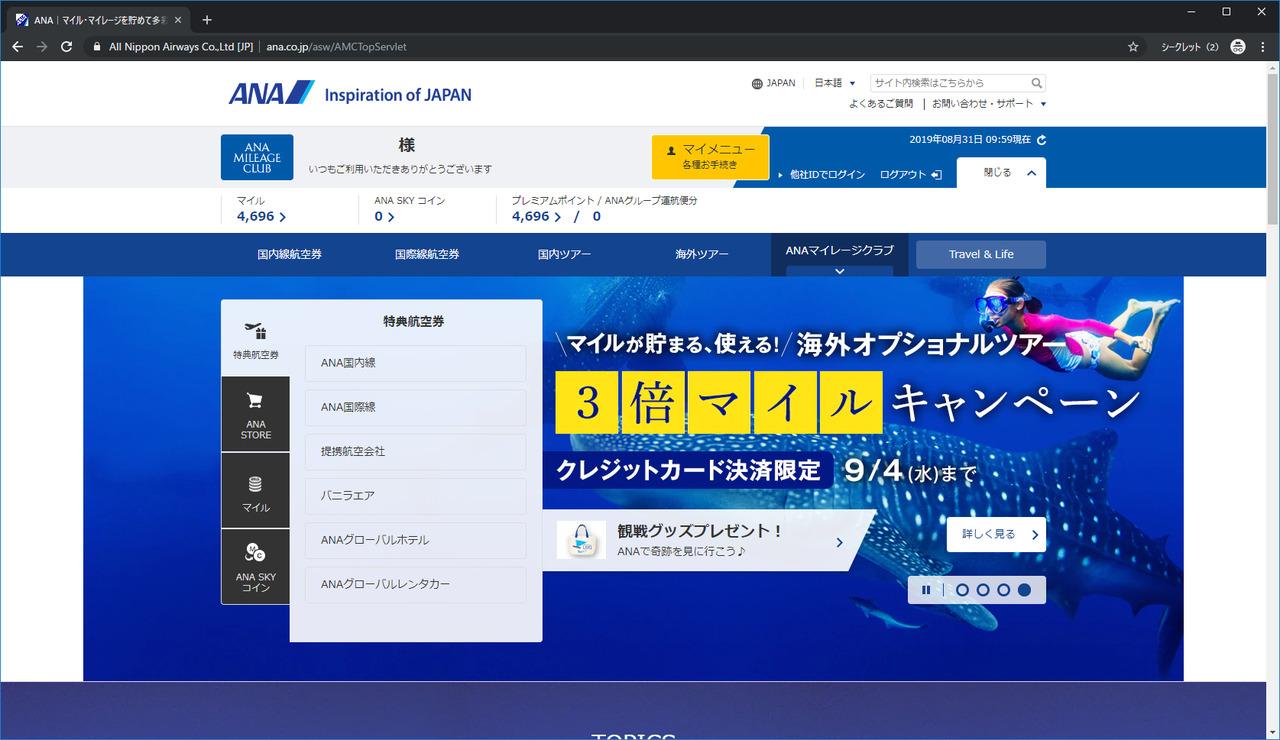Click into the site search input field
This screenshot has height=740, width=1280.
point(949,83)
